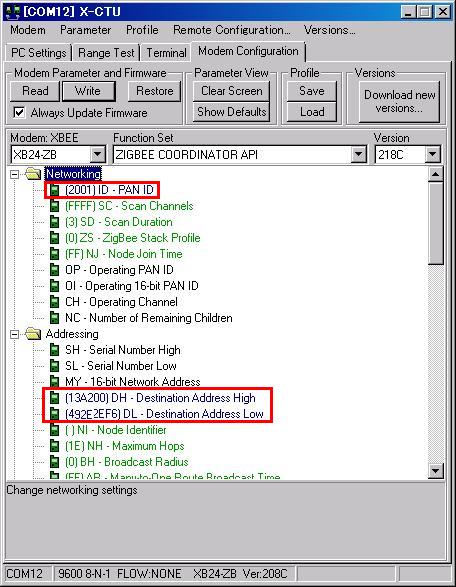This screenshot has height=587, width=456.
Task: Click the Addressing folder icon
Action: 33,334
